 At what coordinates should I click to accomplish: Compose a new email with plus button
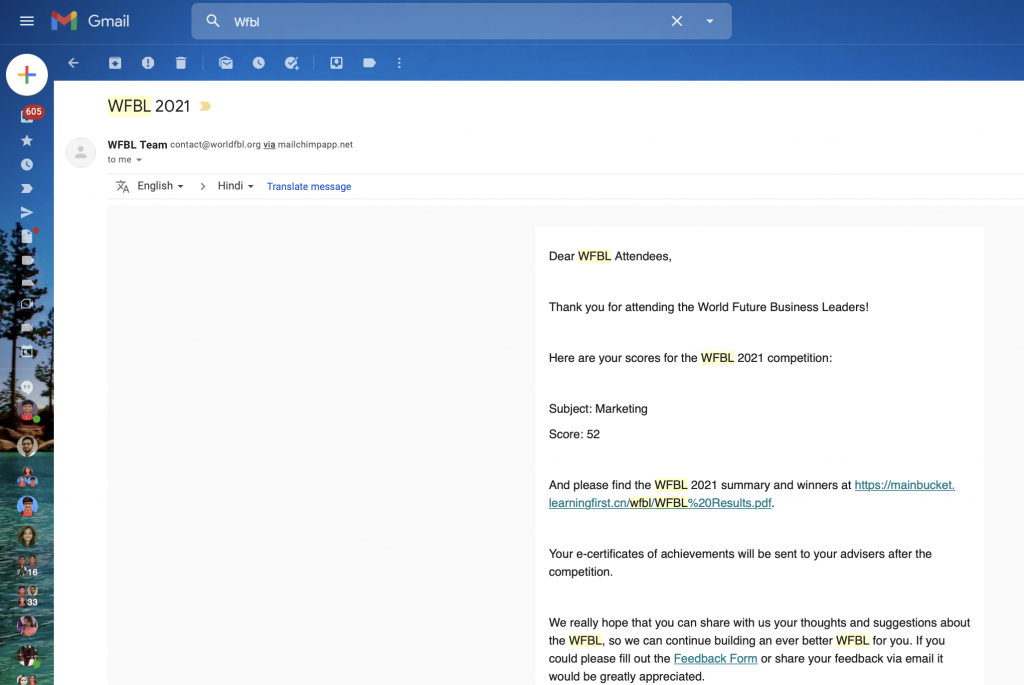[27, 74]
